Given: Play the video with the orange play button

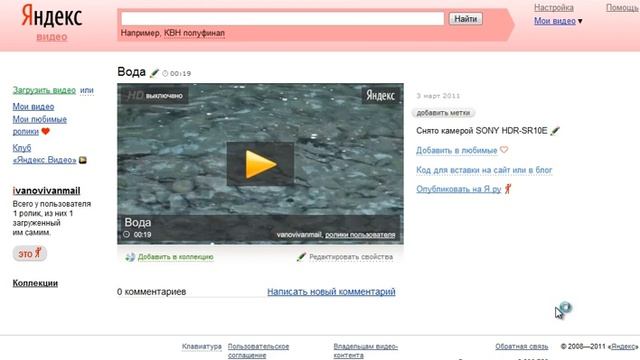Looking at the screenshot, I should (260, 164).
